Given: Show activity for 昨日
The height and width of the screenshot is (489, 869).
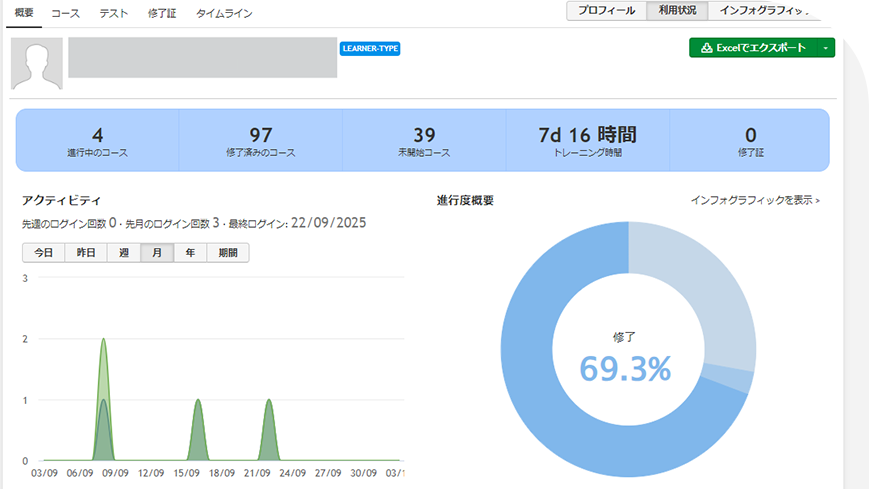Looking at the screenshot, I should click(86, 253).
